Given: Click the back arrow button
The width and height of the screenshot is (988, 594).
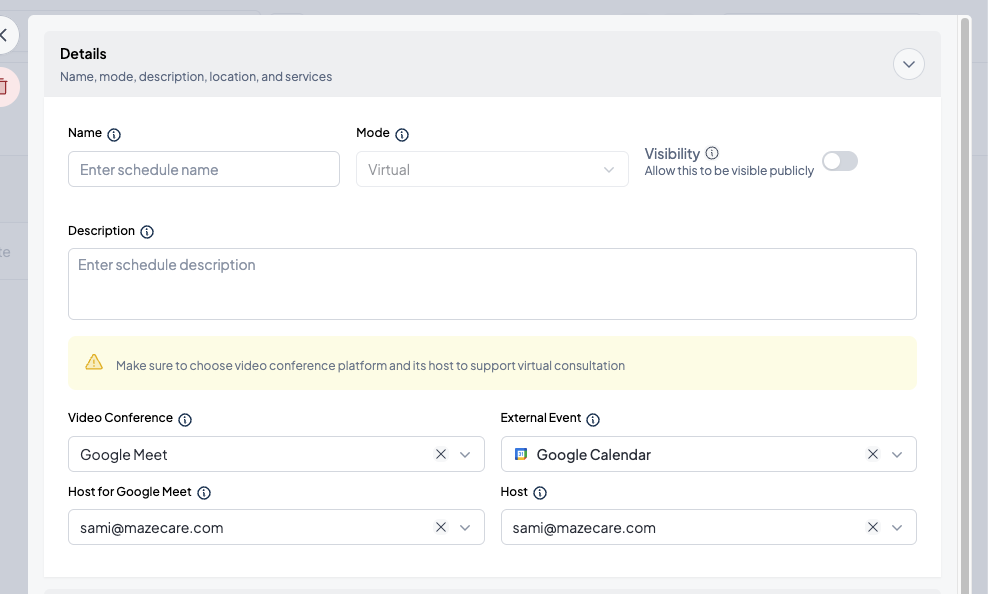Looking at the screenshot, I should click(4, 35).
